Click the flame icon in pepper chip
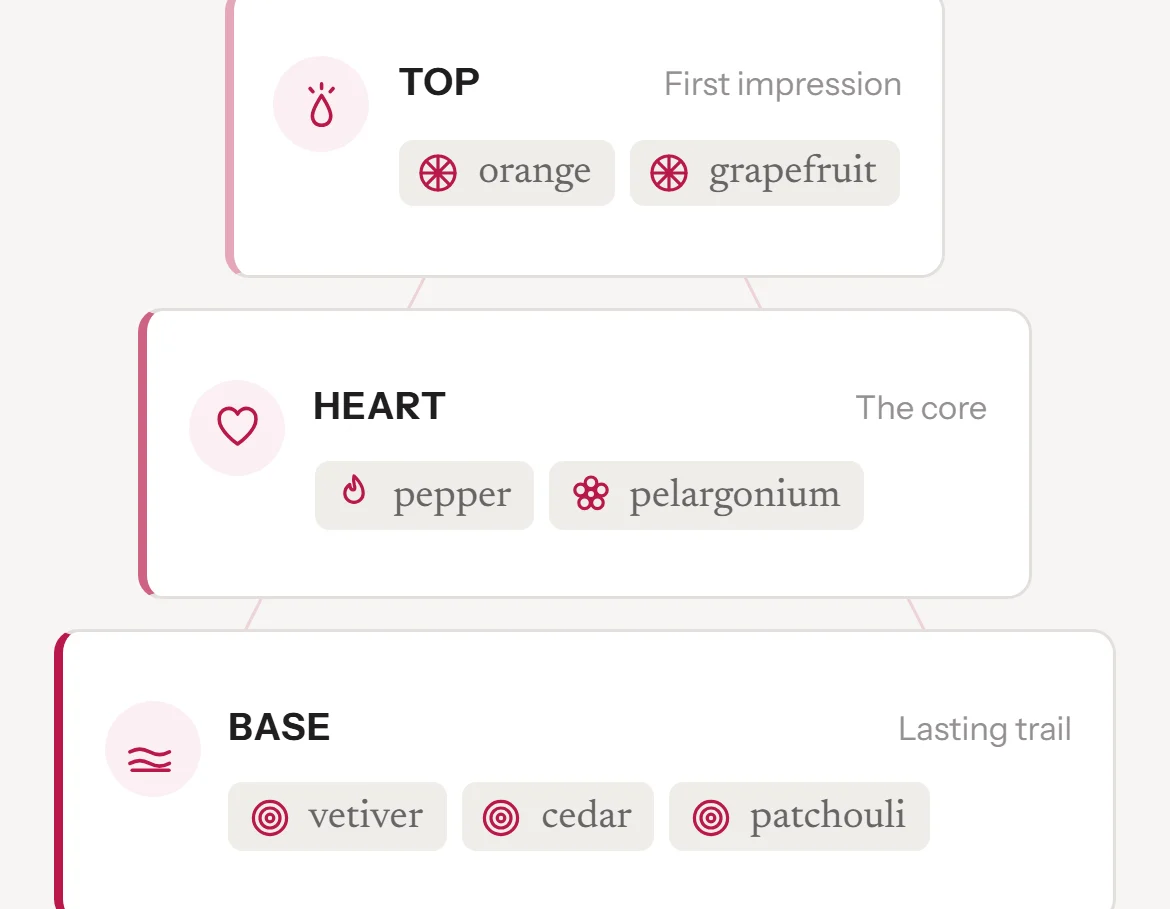Screen dimensions: 1170x909 click(x=354, y=490)
